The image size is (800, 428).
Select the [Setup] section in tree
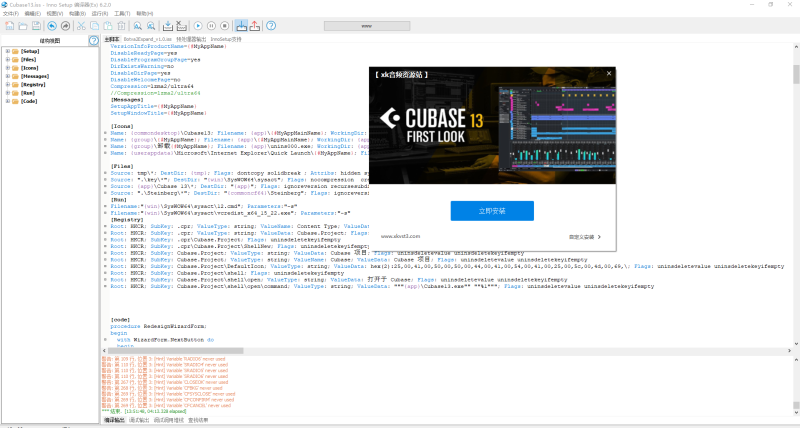[30, 51]
